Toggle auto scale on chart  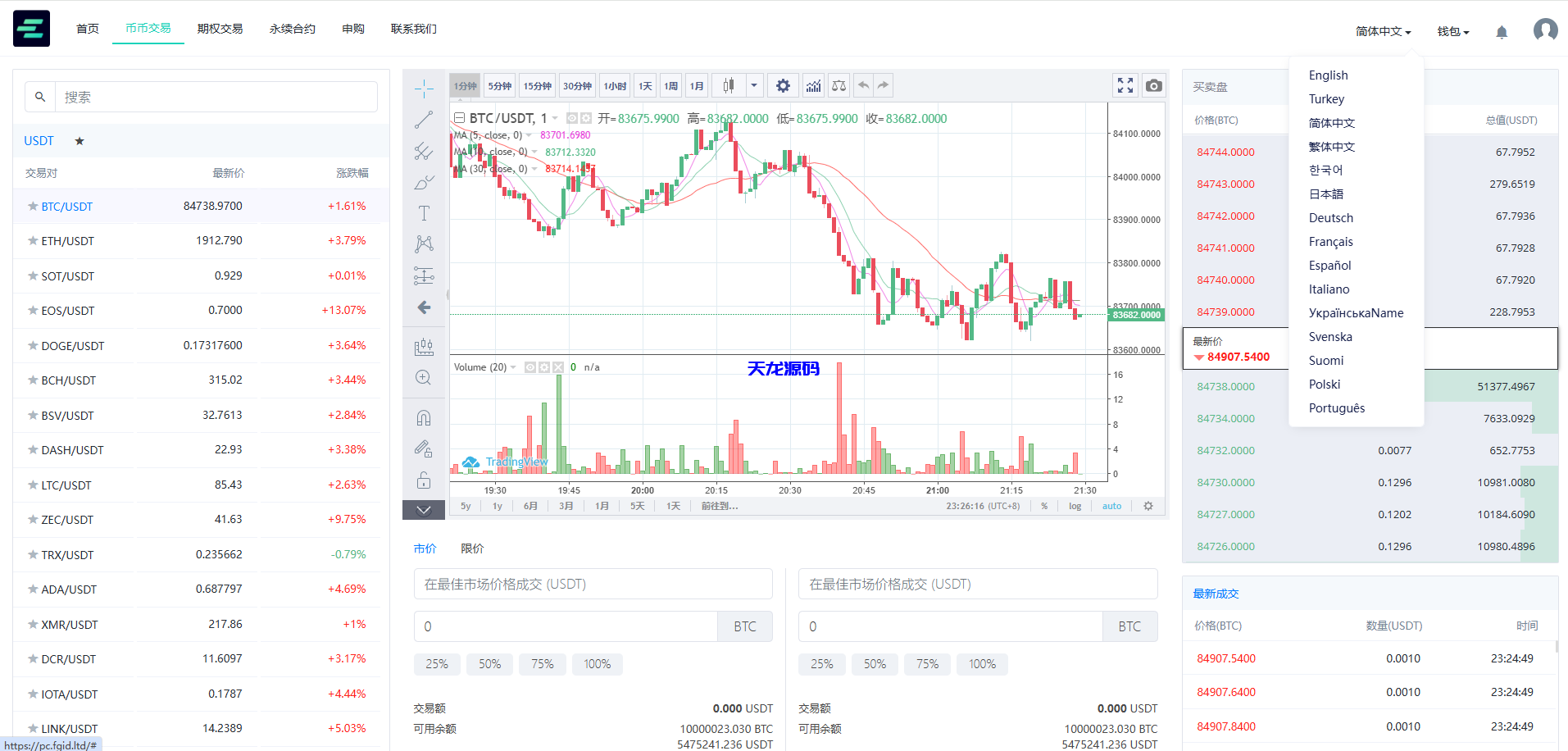click(x=1111, y=506)
